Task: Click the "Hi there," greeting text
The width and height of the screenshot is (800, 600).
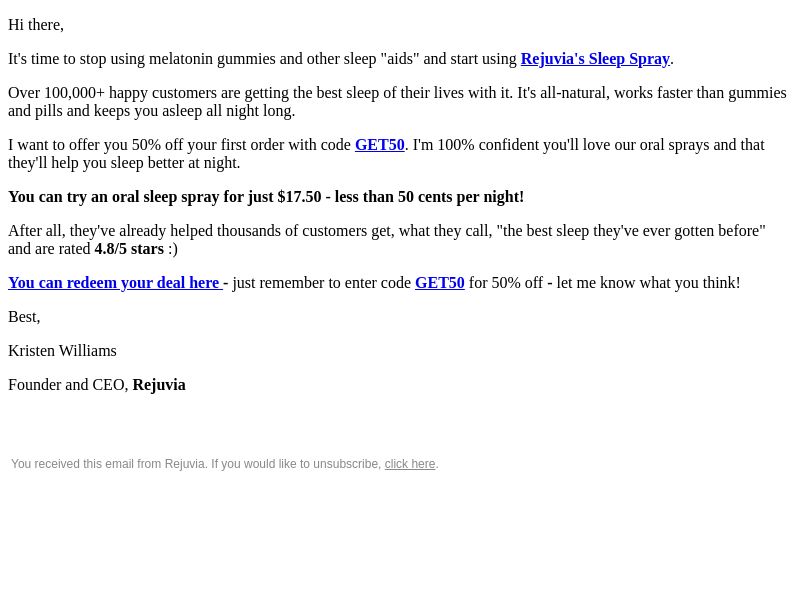Action: click(36, 25)
